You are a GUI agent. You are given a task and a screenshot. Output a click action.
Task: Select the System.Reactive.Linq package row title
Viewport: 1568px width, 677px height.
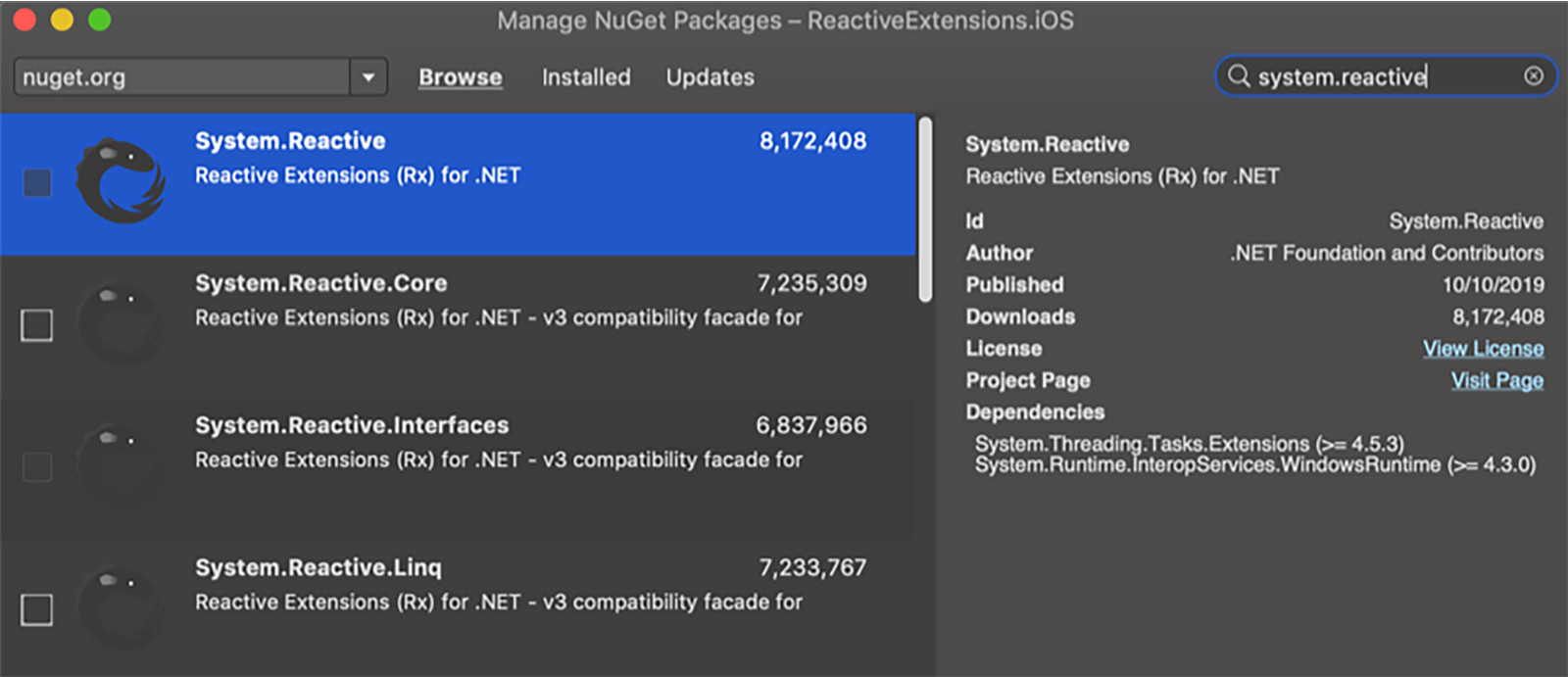tap(318, 567)
